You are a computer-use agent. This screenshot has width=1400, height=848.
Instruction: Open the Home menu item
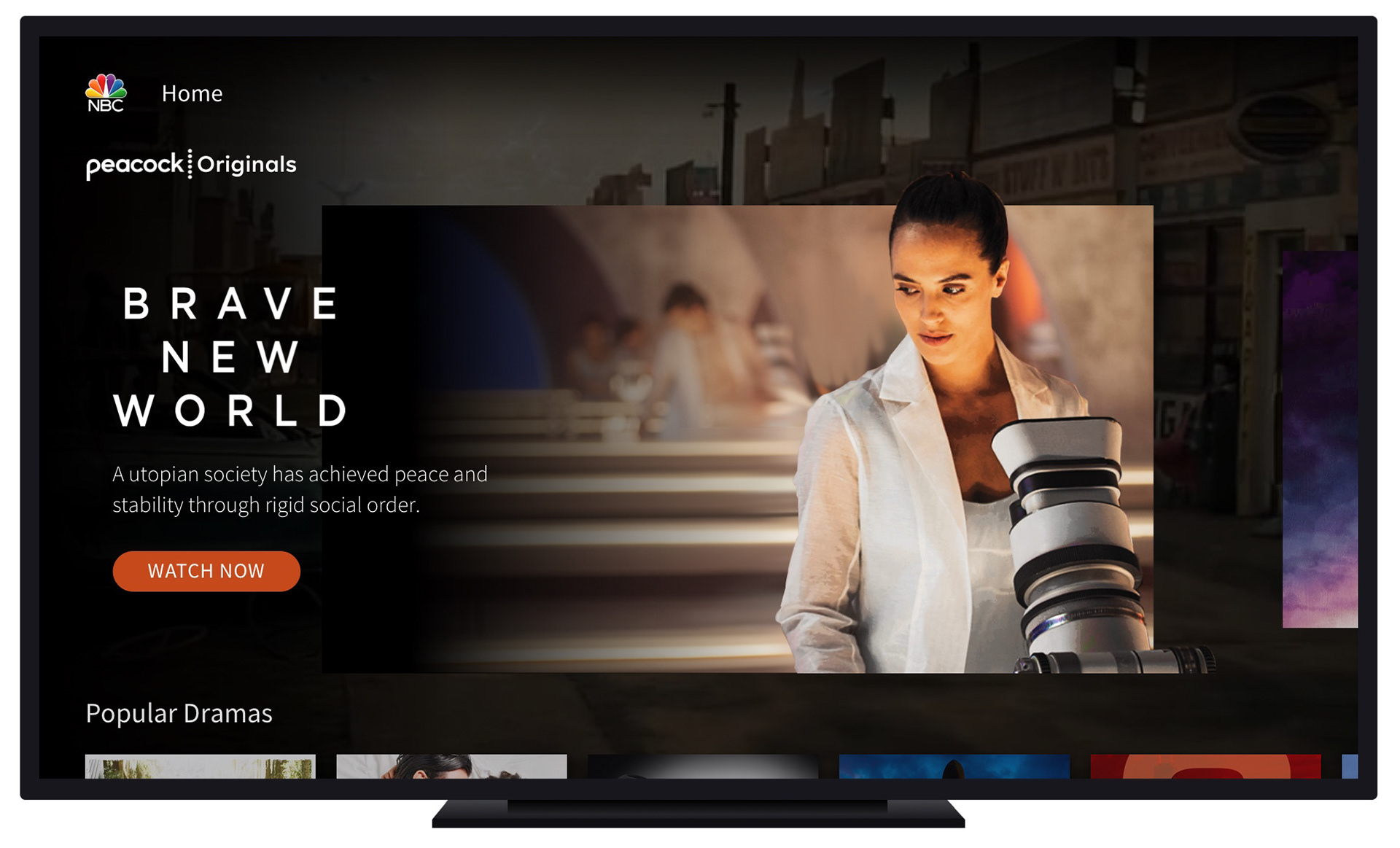click(x=192, y=93)
